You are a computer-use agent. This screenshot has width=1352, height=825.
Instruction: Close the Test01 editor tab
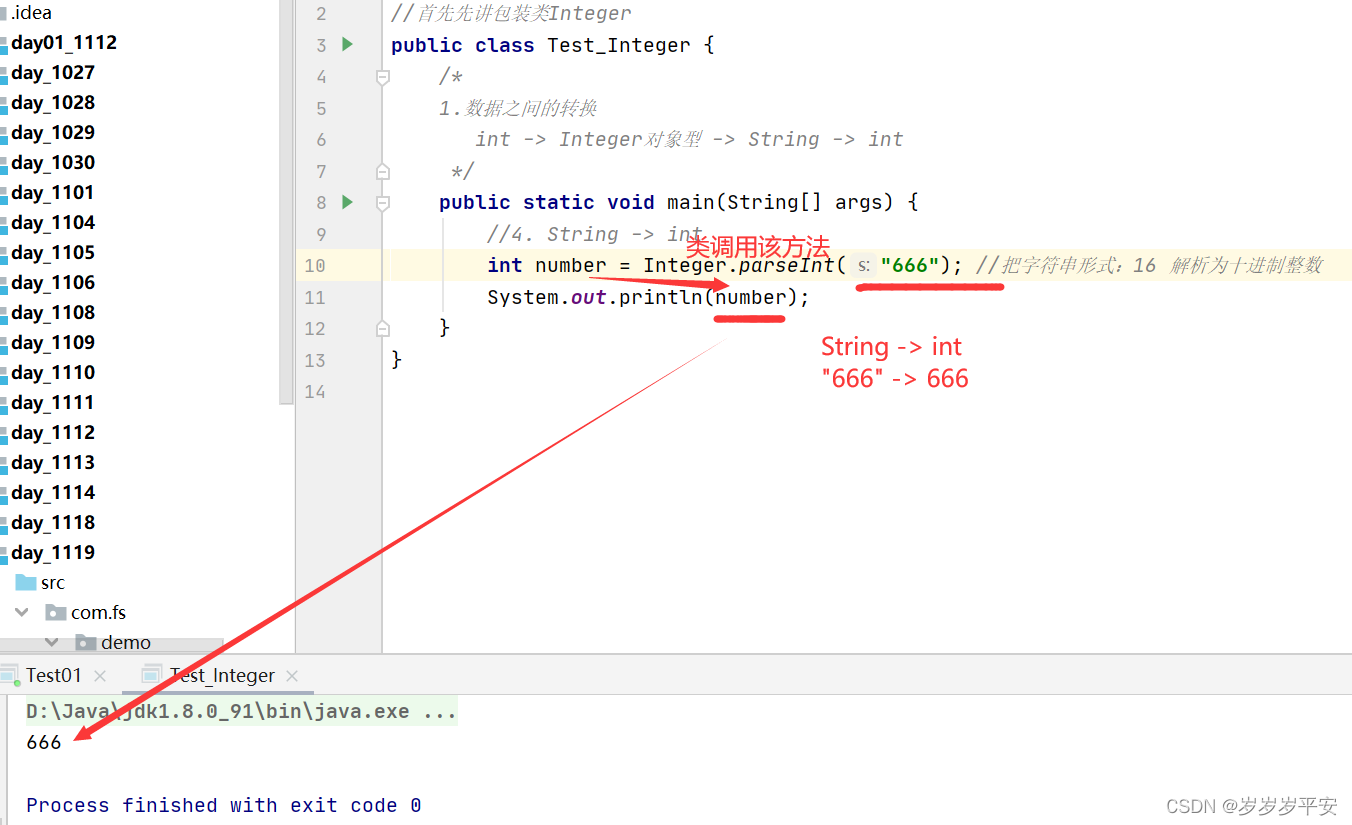(99, 675)
